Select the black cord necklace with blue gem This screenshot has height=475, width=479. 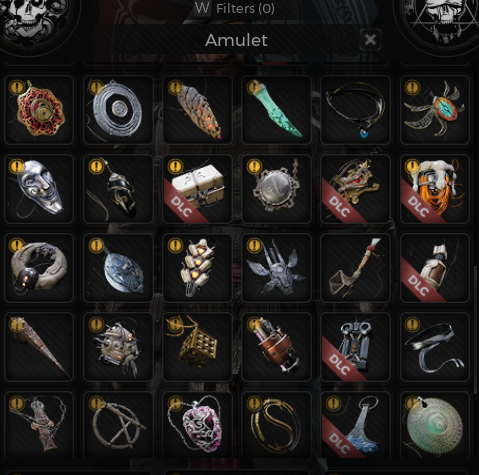click(x=355, y=110)
